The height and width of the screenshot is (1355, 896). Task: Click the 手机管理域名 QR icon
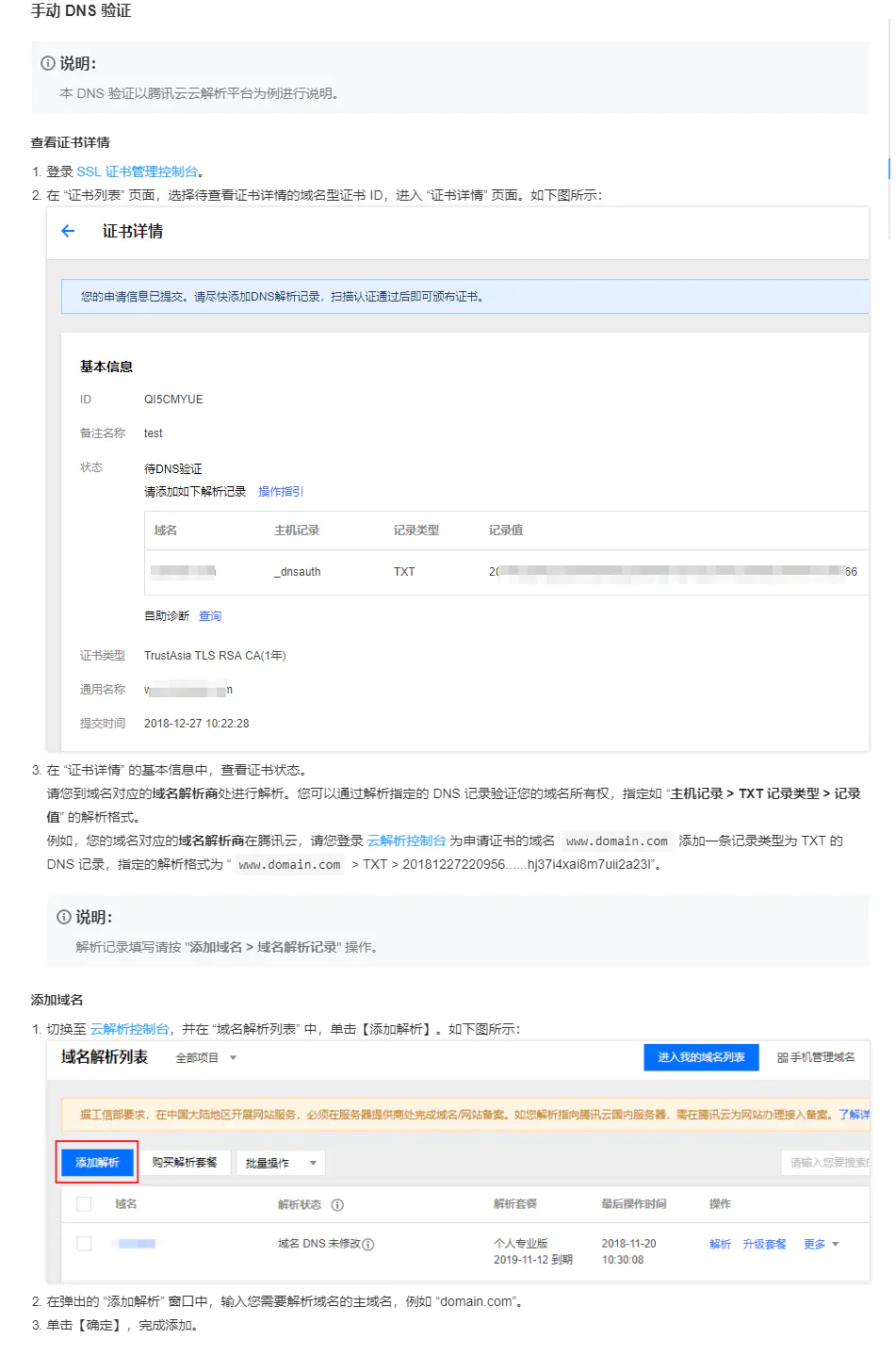pyautogui.click(x=783, y=1058)
